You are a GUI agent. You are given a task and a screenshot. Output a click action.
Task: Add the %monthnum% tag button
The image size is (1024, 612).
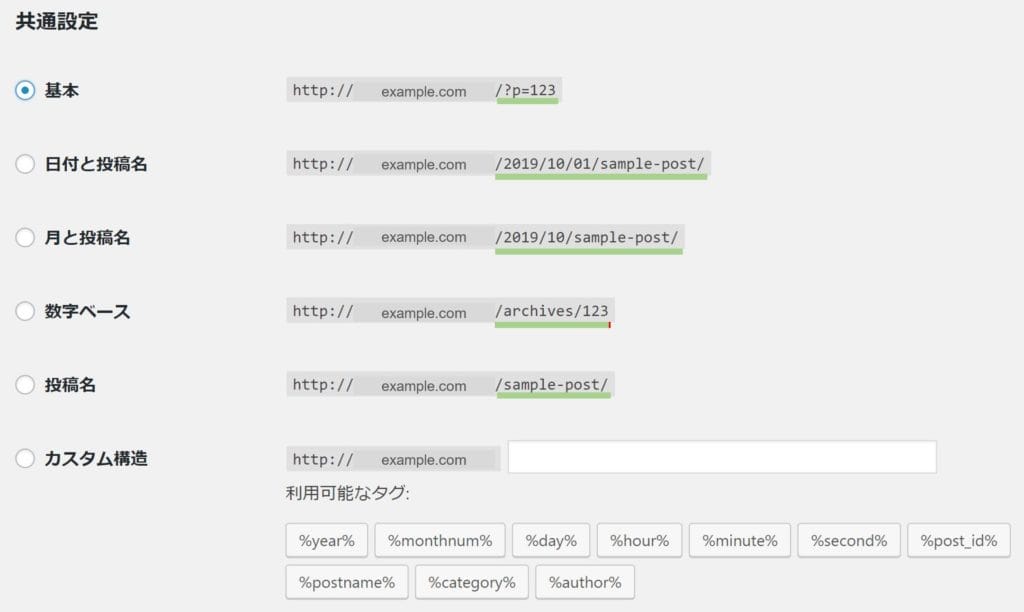(440, 541)
